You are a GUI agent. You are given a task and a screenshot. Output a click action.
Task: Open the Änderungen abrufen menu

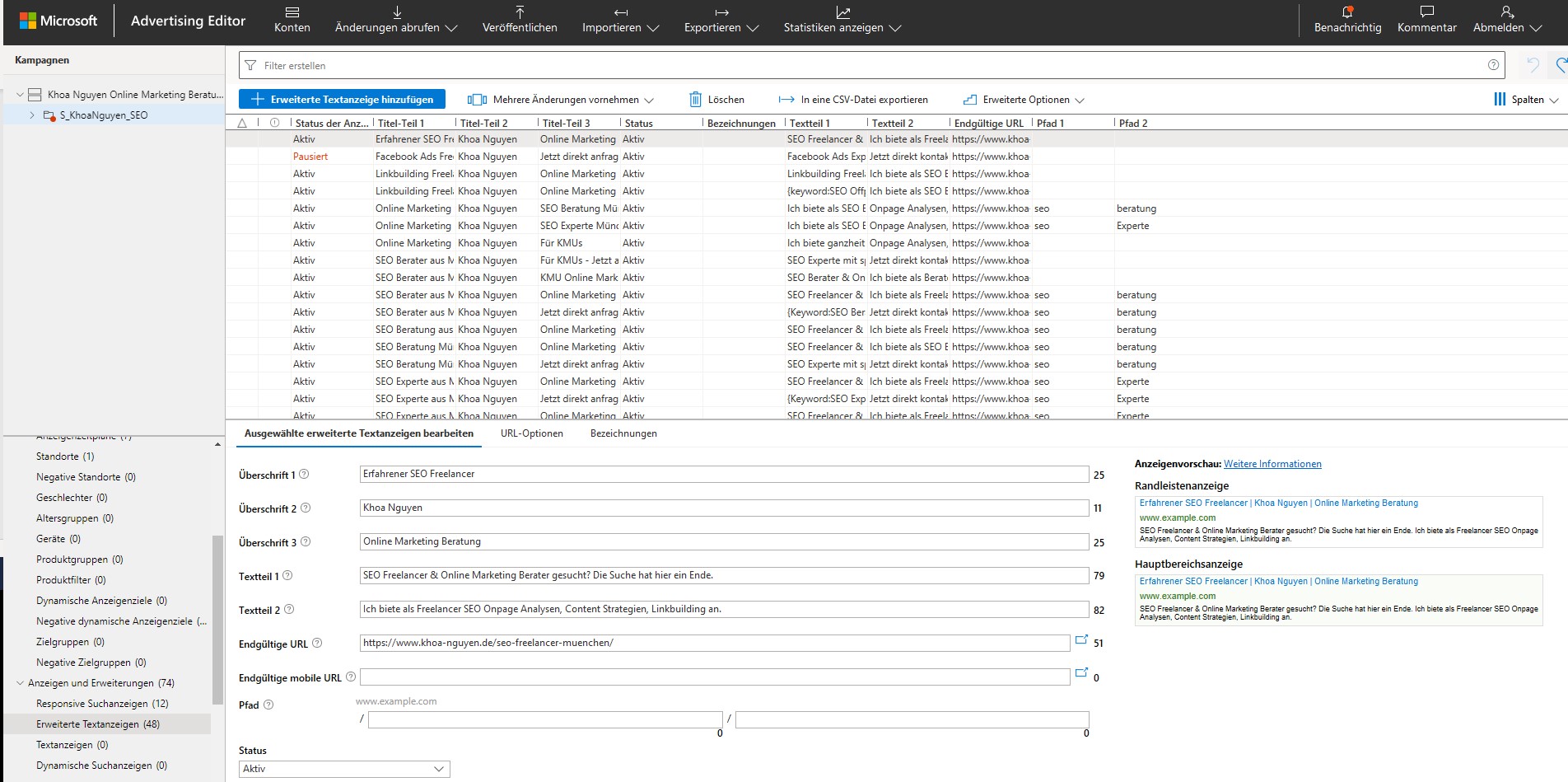tap(396, 20)
